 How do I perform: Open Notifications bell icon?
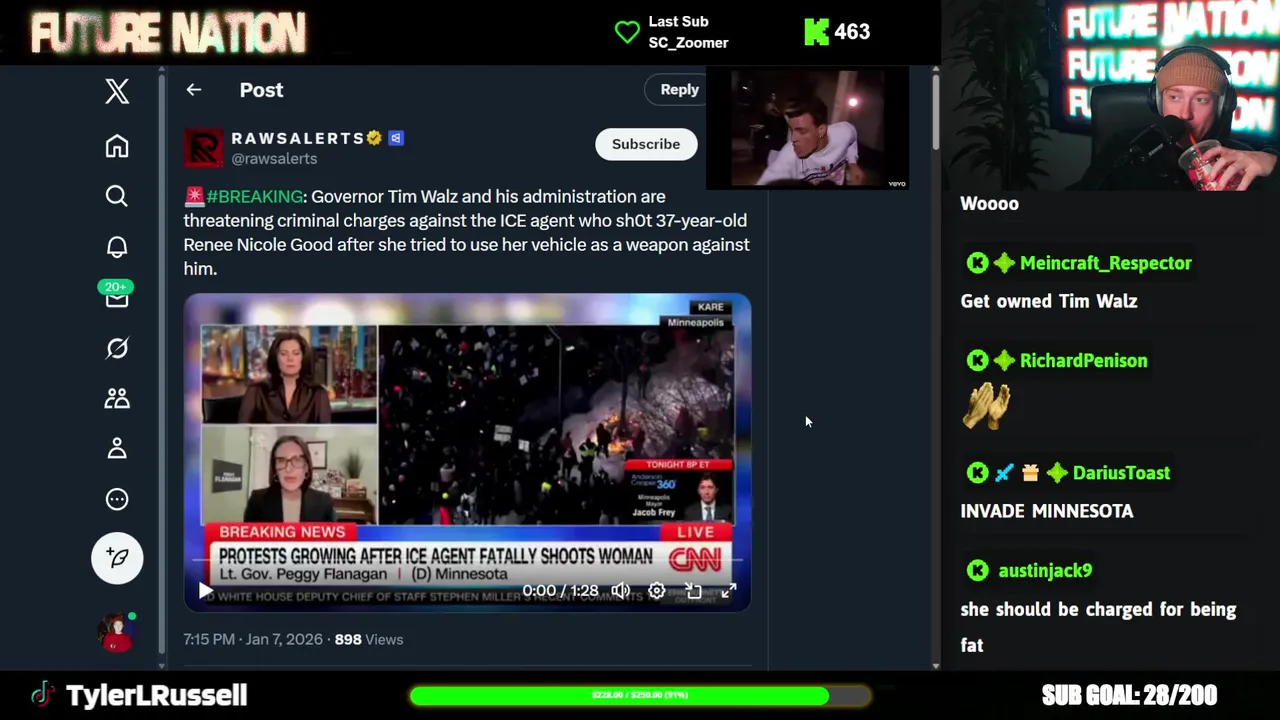pos(117,246)
